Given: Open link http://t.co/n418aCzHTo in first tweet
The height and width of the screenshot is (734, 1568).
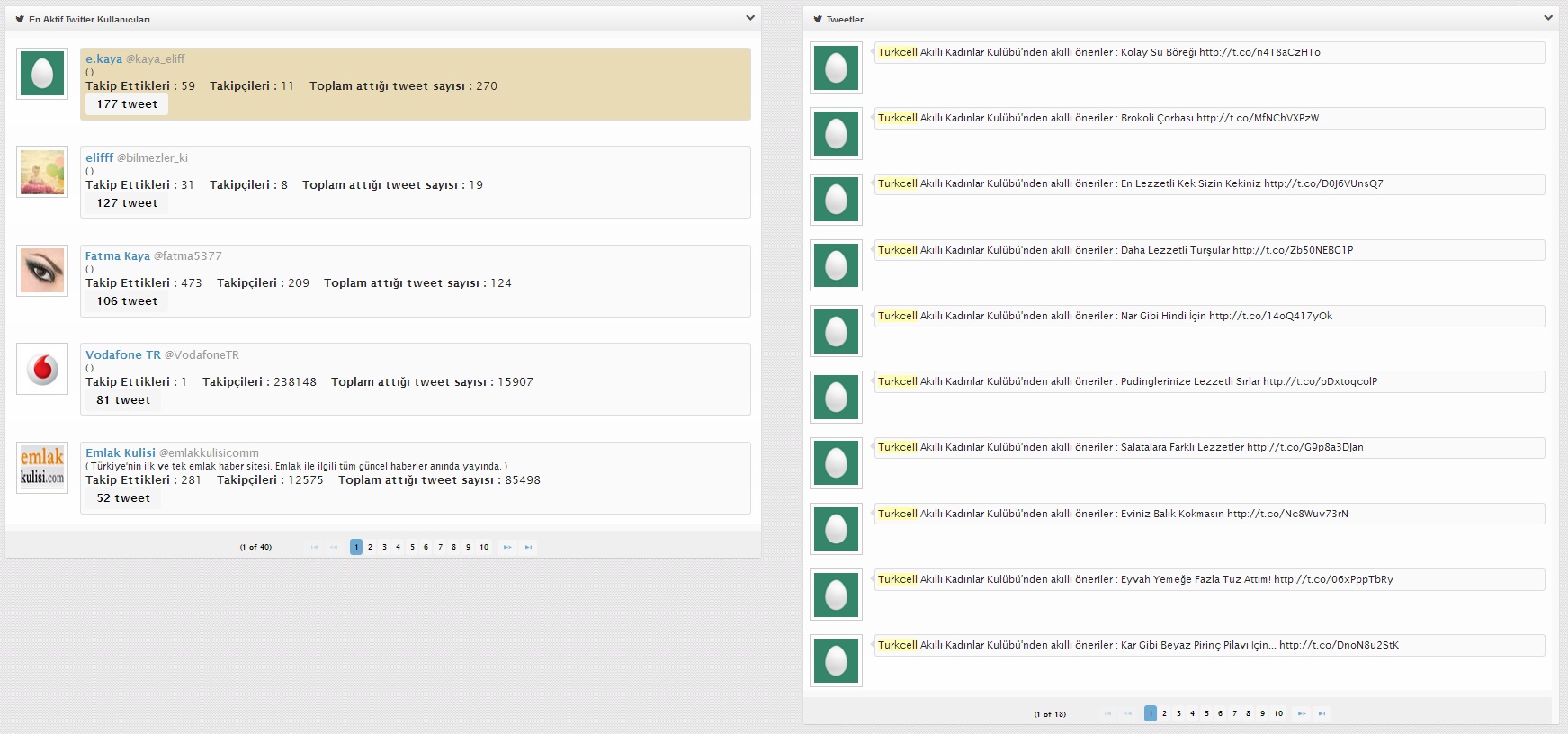Looking at the screenshot, I should tap(1259, 52).
